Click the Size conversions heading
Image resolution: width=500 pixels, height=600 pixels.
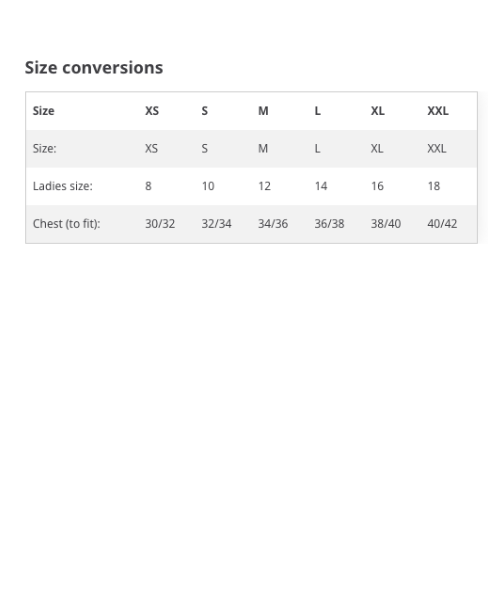point(94,68)
